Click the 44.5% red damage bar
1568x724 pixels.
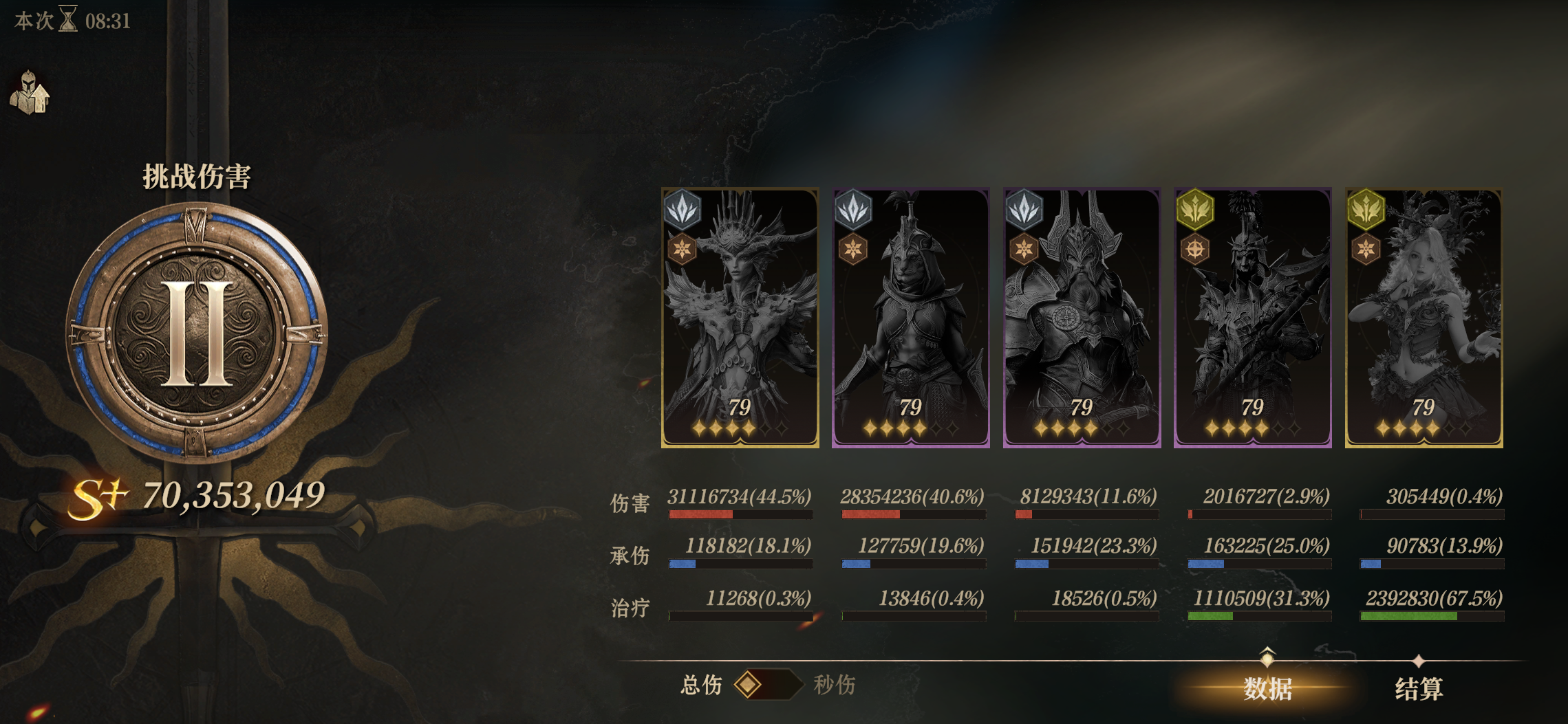point(740,514)
